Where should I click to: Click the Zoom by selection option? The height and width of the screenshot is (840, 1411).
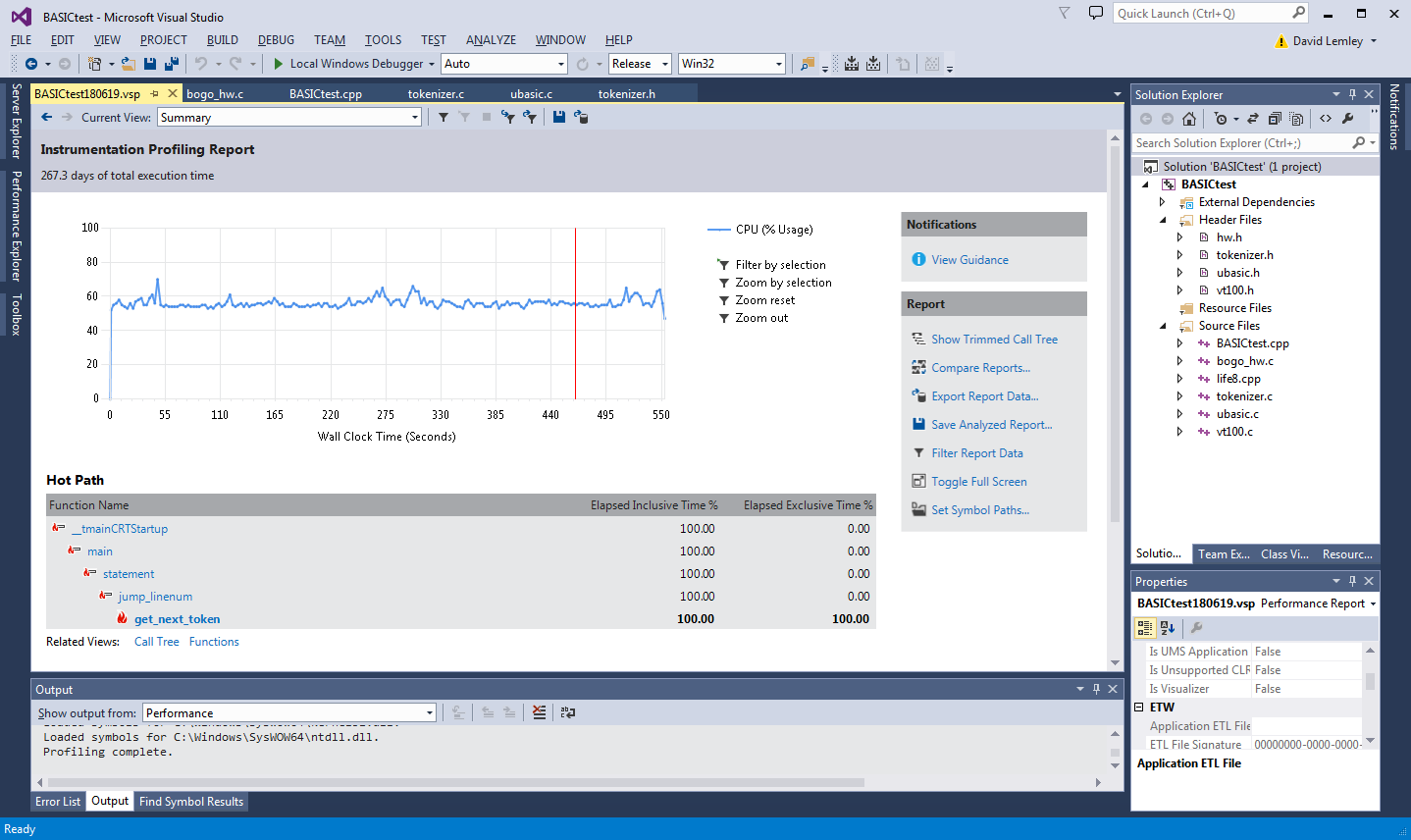783,283
